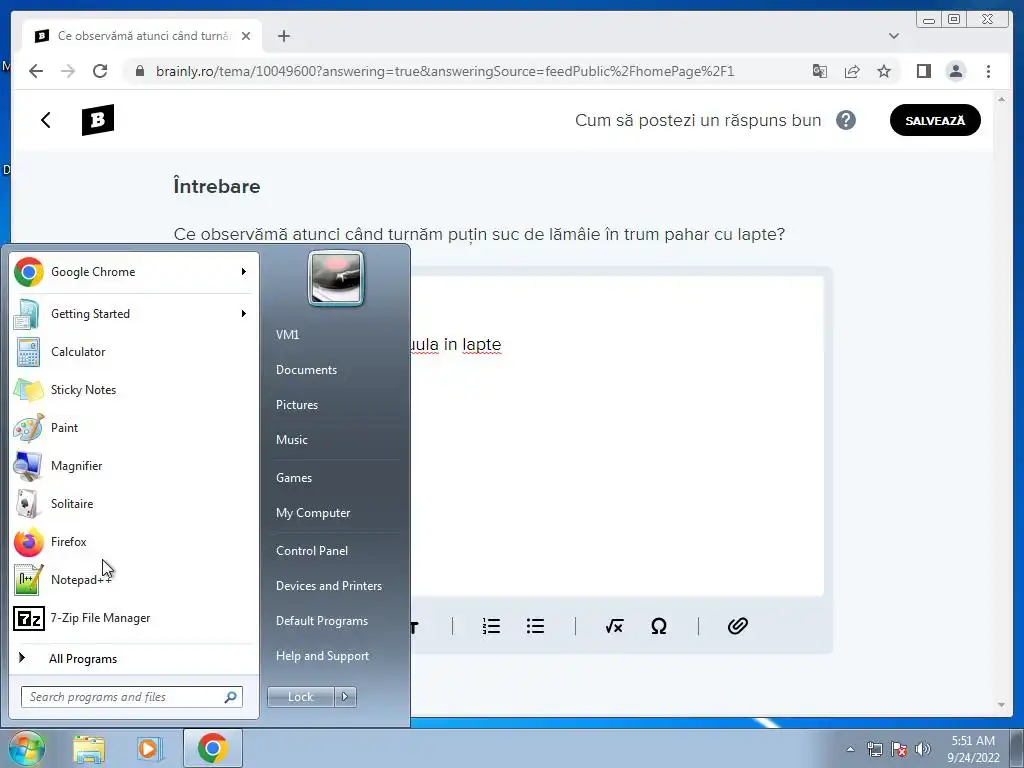
Task: Open shutdown options arrow next to Lock
Action: coord(345,697)
